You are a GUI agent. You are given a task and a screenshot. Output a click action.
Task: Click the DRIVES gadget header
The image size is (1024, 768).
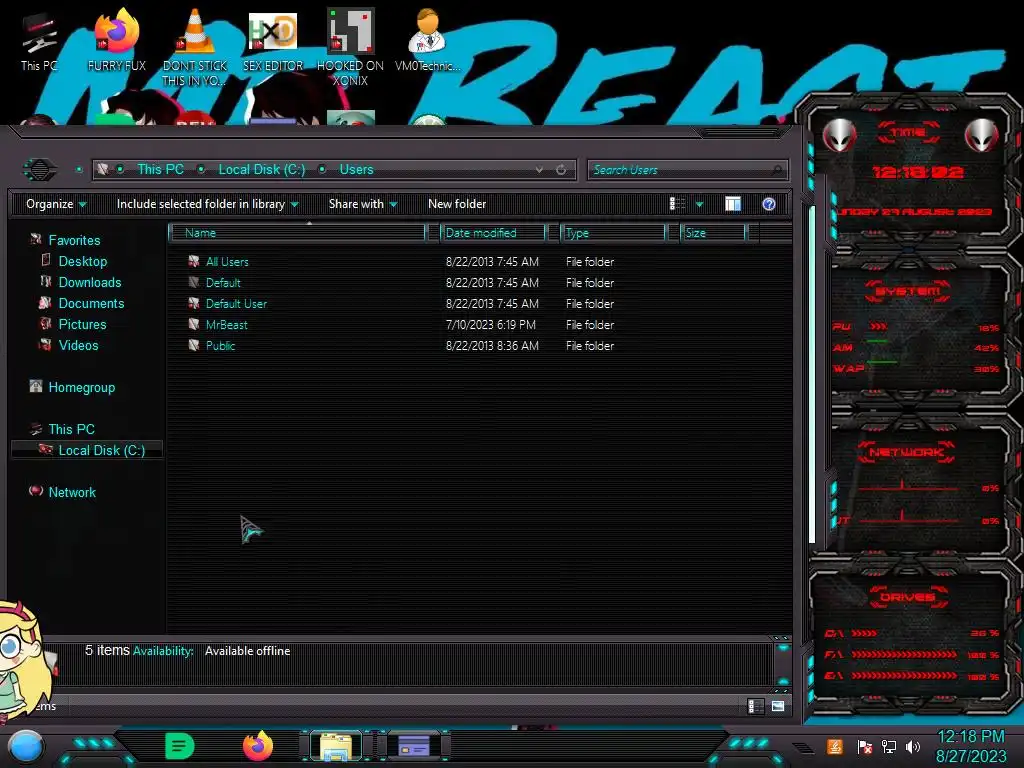(908, 597)
